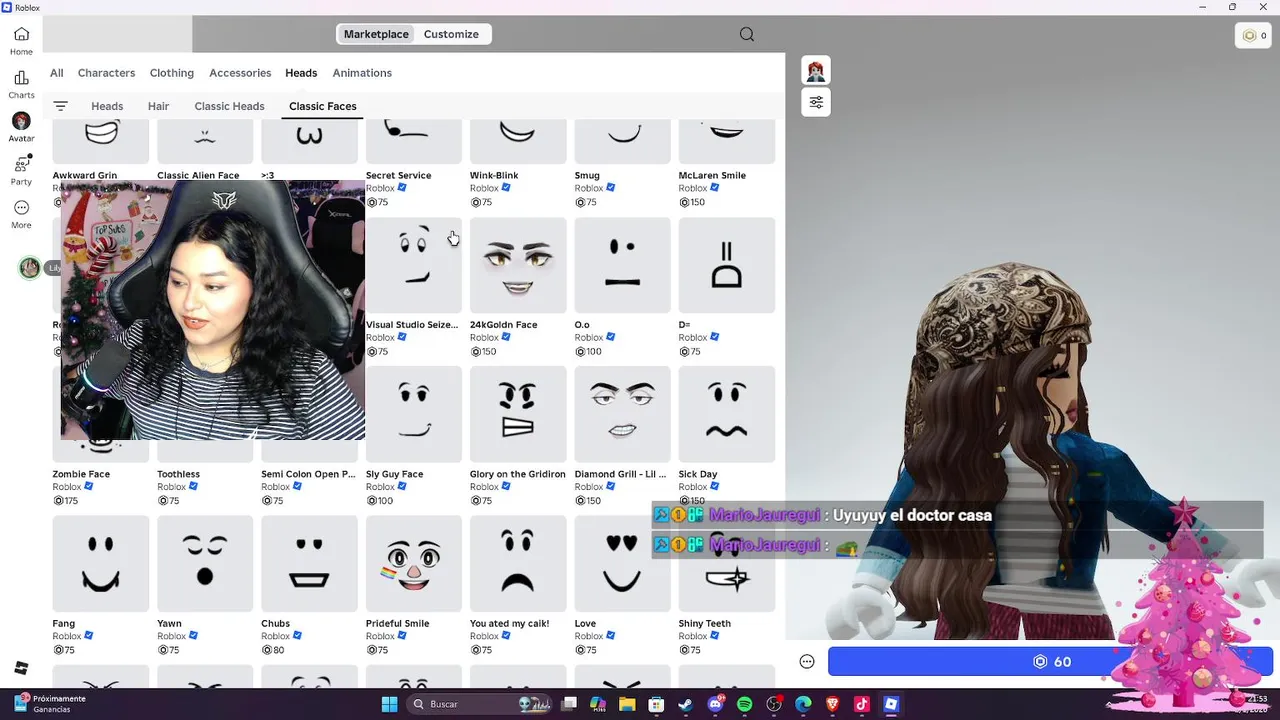Screen dimensions: 1280x720
Task: Select the Sick Day face thumbnail
Action: [x=727, y=414]
